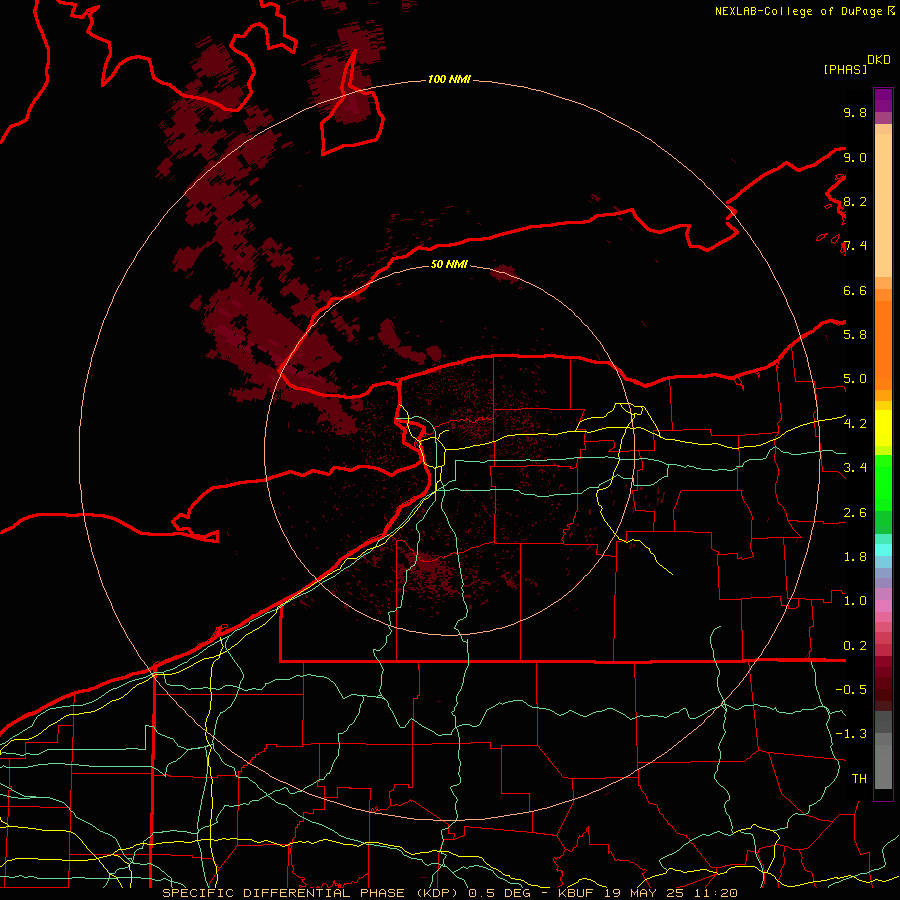The width and height of the screenshot is (900, 900).
Task: Select the 1.8 scale value
Action: tap(855, 557)
